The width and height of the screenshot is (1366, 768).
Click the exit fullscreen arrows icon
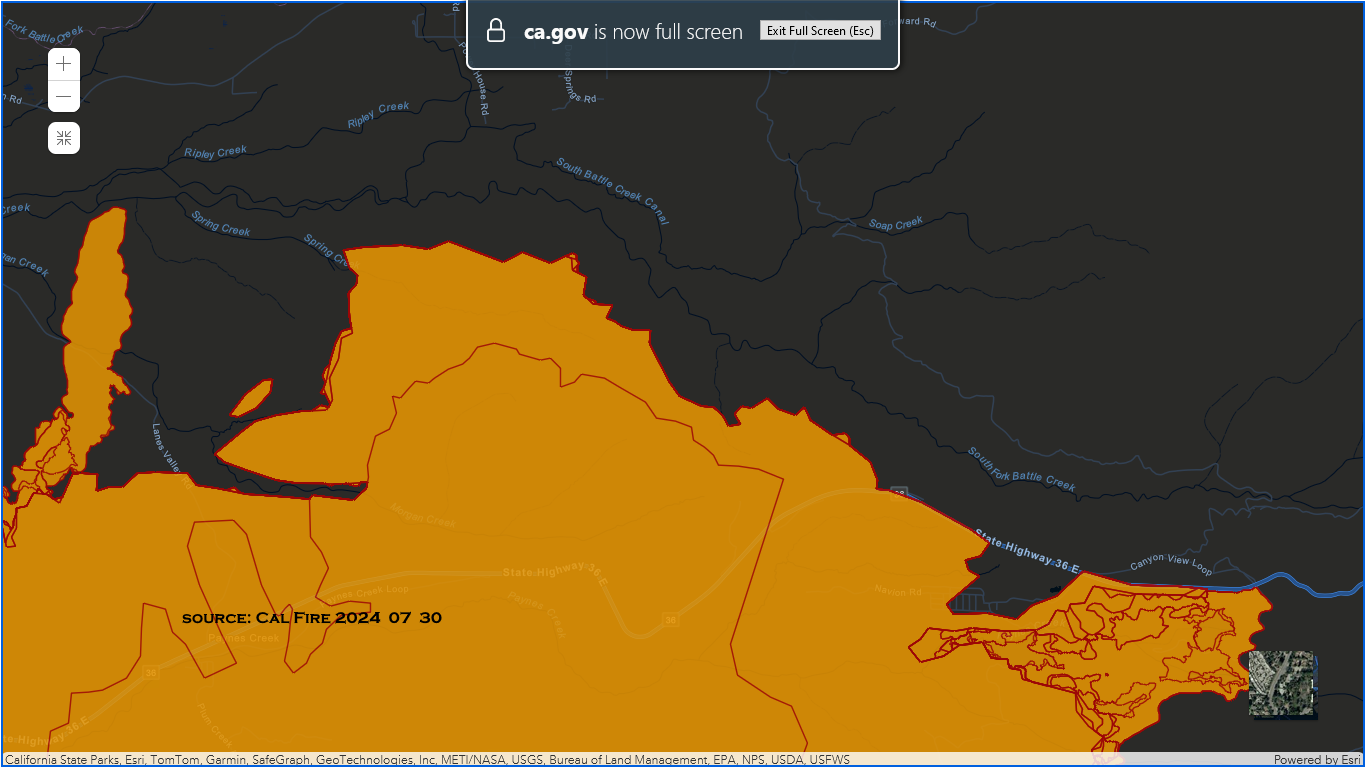coord(64,138)
